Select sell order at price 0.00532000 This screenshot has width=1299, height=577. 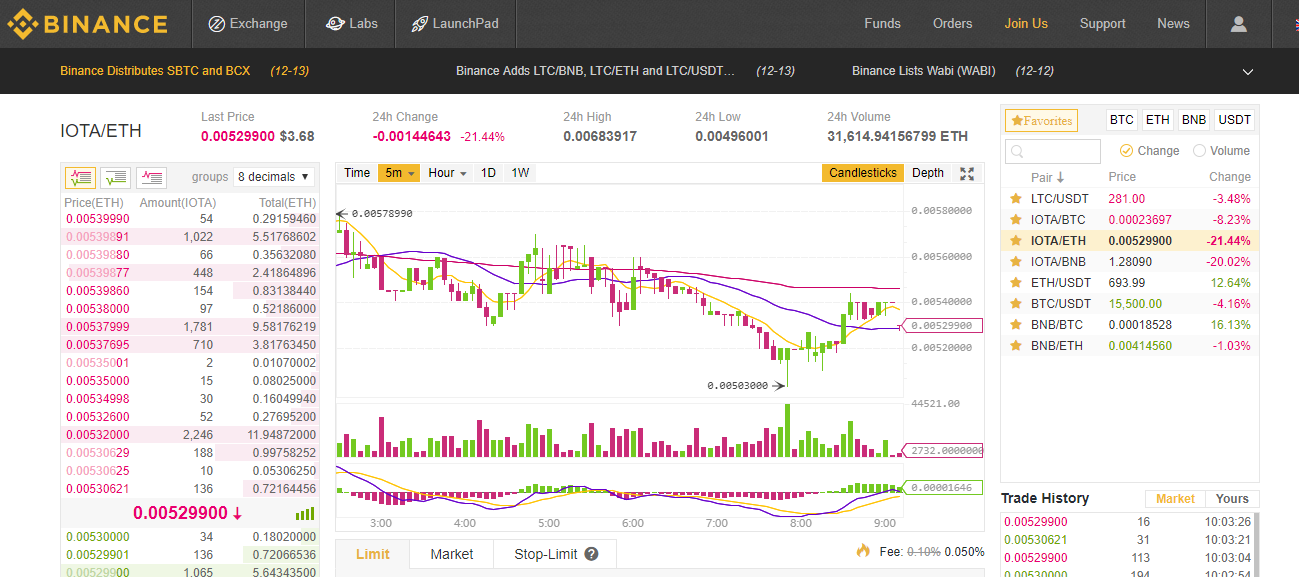(189, 435)
